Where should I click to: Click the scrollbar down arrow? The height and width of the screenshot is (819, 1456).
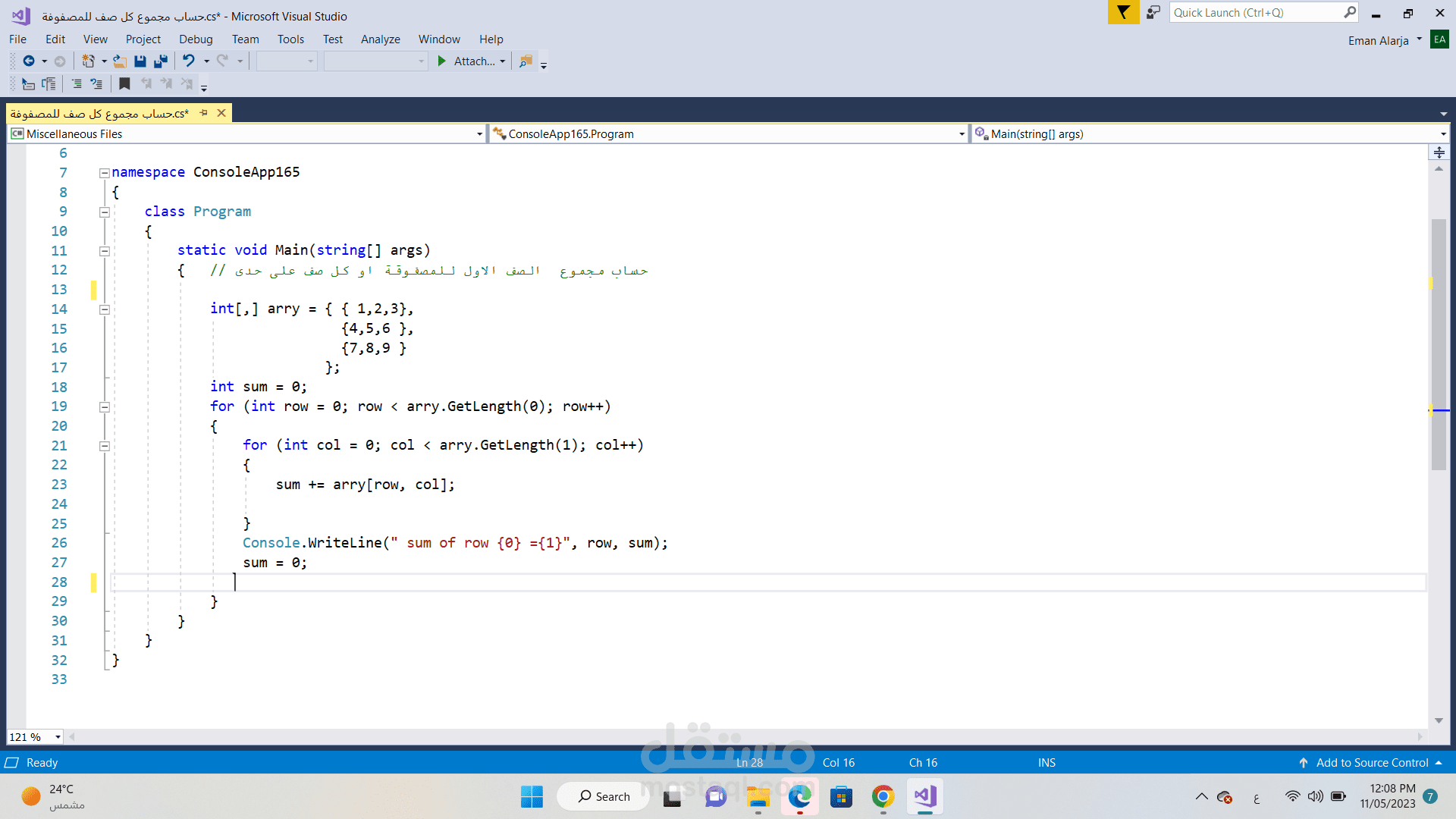tap(1439, 720)
